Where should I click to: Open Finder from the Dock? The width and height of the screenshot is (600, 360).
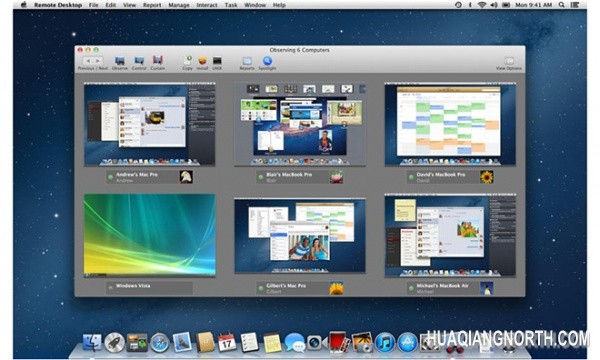coord(92,342)
